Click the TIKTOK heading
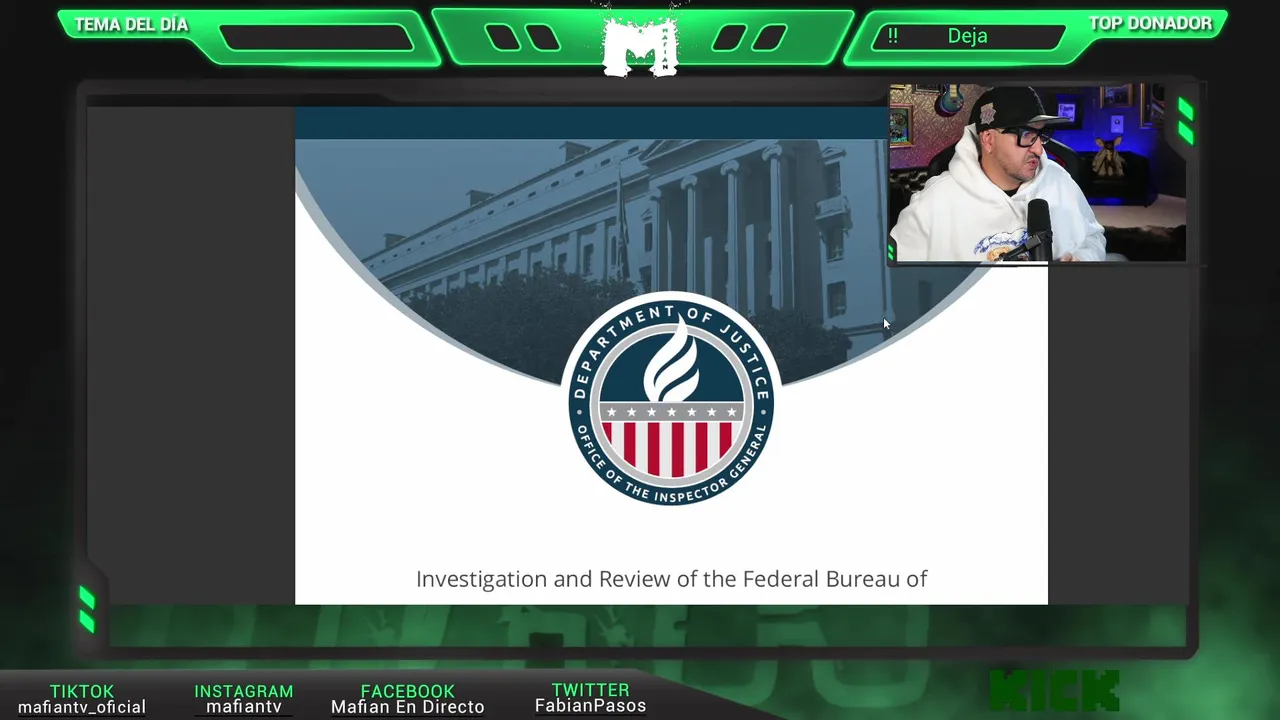Screen dimensions: 1280x720 82,691
